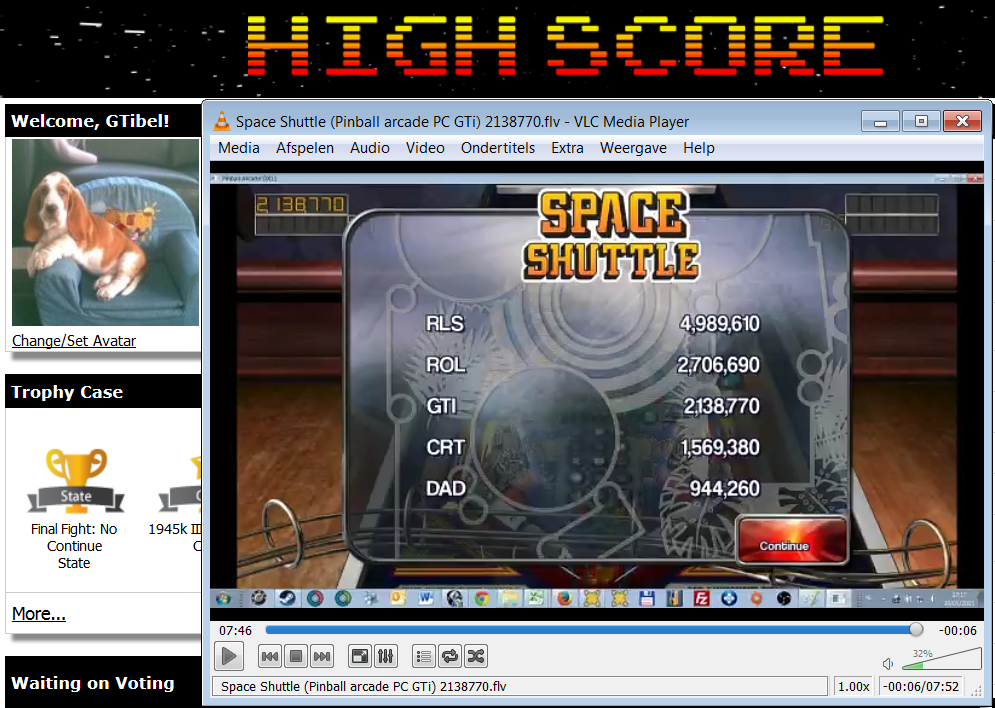995x708 pixels.
Task: Skip to previous media in VLC
Action: tap(270, 657)
